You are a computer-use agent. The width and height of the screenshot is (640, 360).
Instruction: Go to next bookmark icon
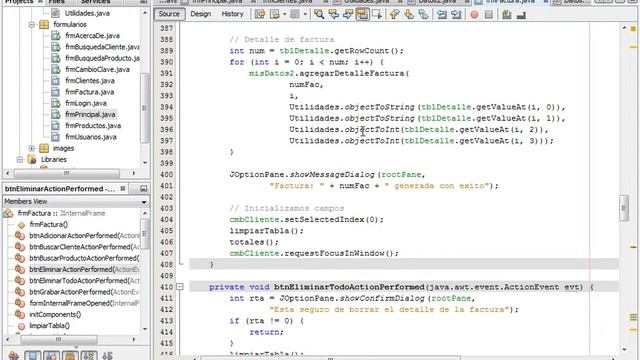(x=409, y=14)
